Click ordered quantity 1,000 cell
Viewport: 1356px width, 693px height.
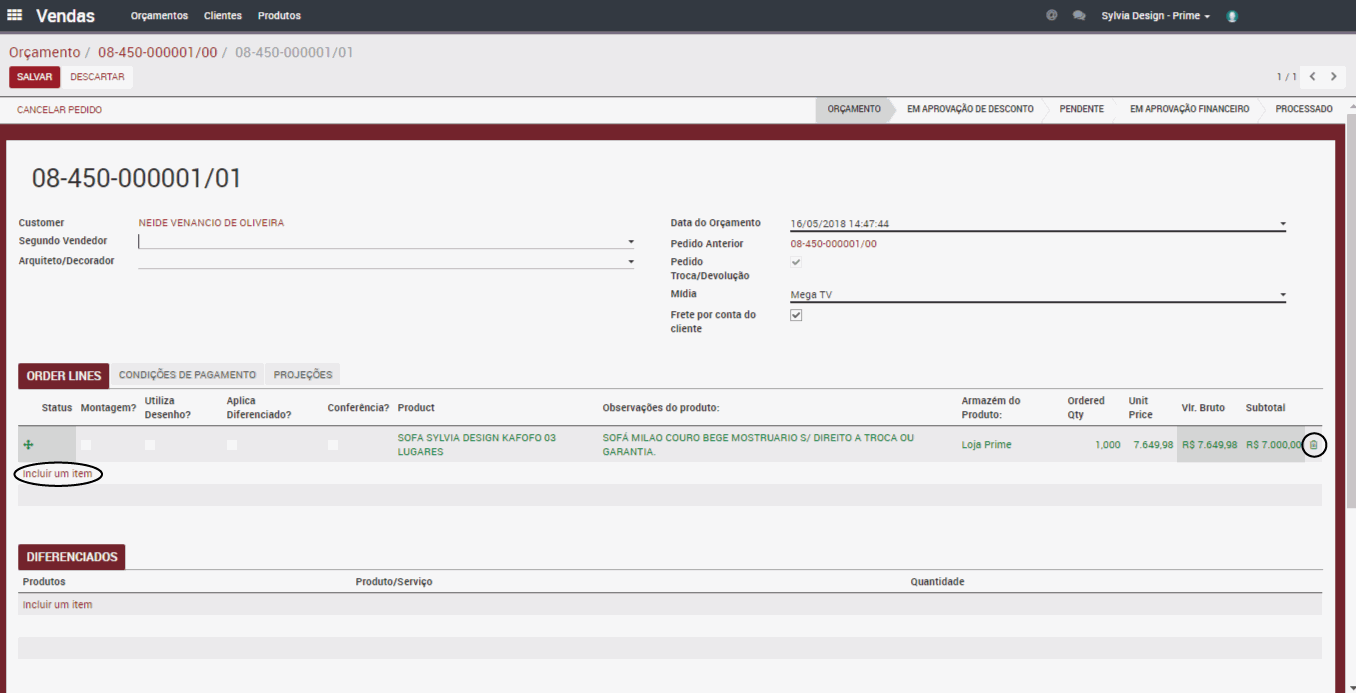click(x=1107, y=445)
